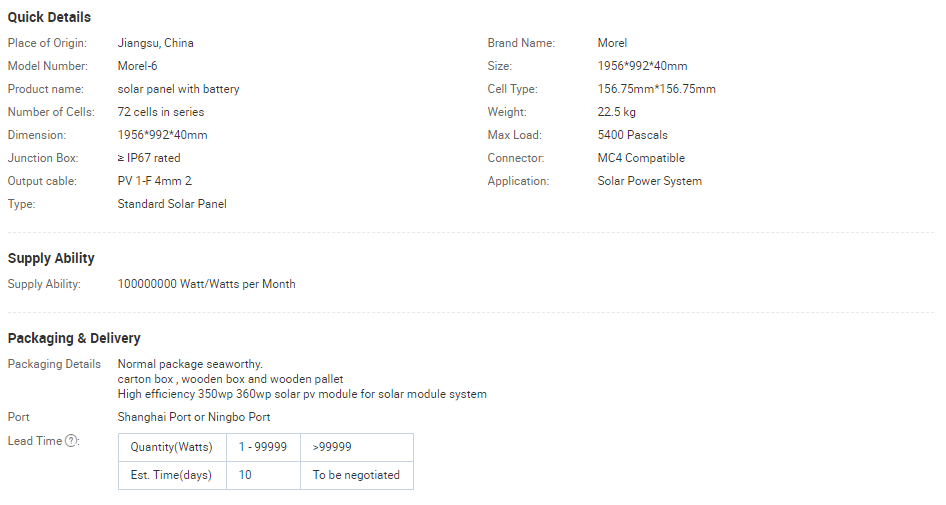The image size is (946, 505).
Task: Click 'Shanghai Port or Ningbo Port' text
Action: click(x=194, y=417)
